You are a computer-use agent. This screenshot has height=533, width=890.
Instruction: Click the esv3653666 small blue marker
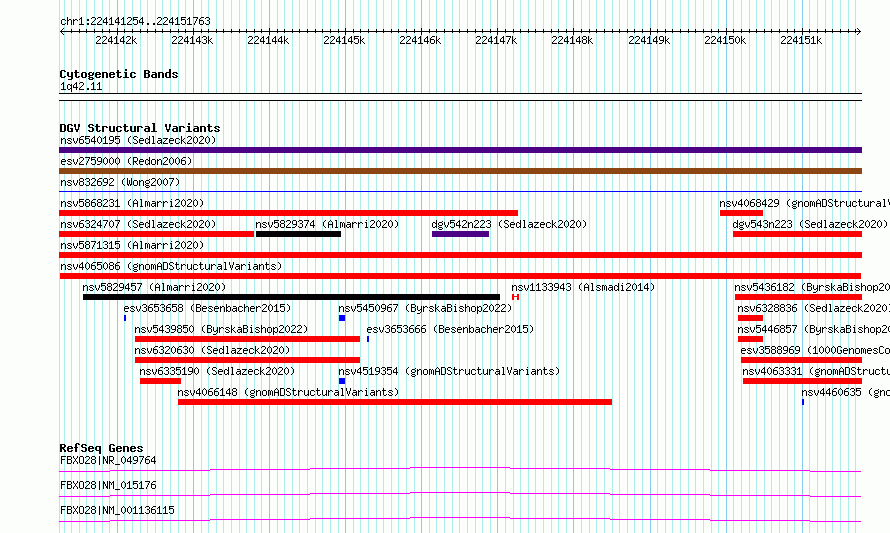click(x=368, y=339)
